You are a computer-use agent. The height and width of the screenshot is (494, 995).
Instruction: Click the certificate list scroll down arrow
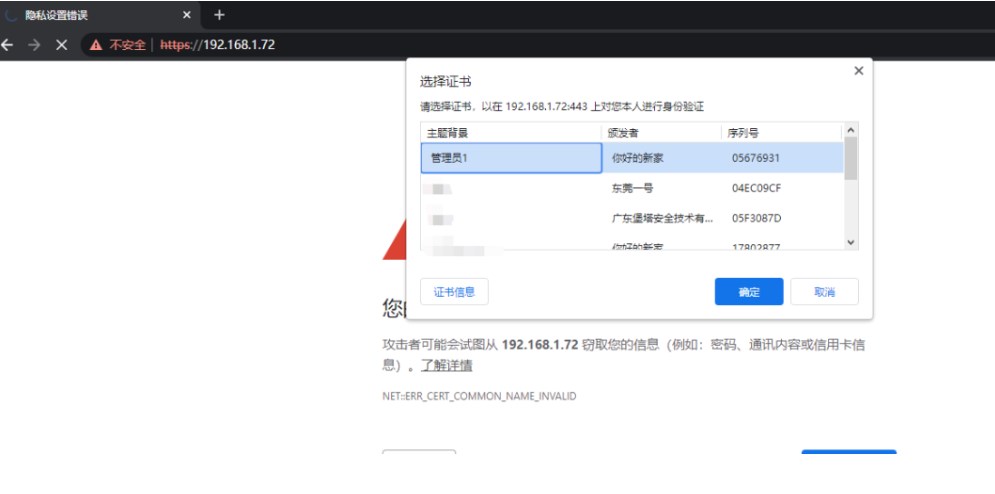(851, 242)
